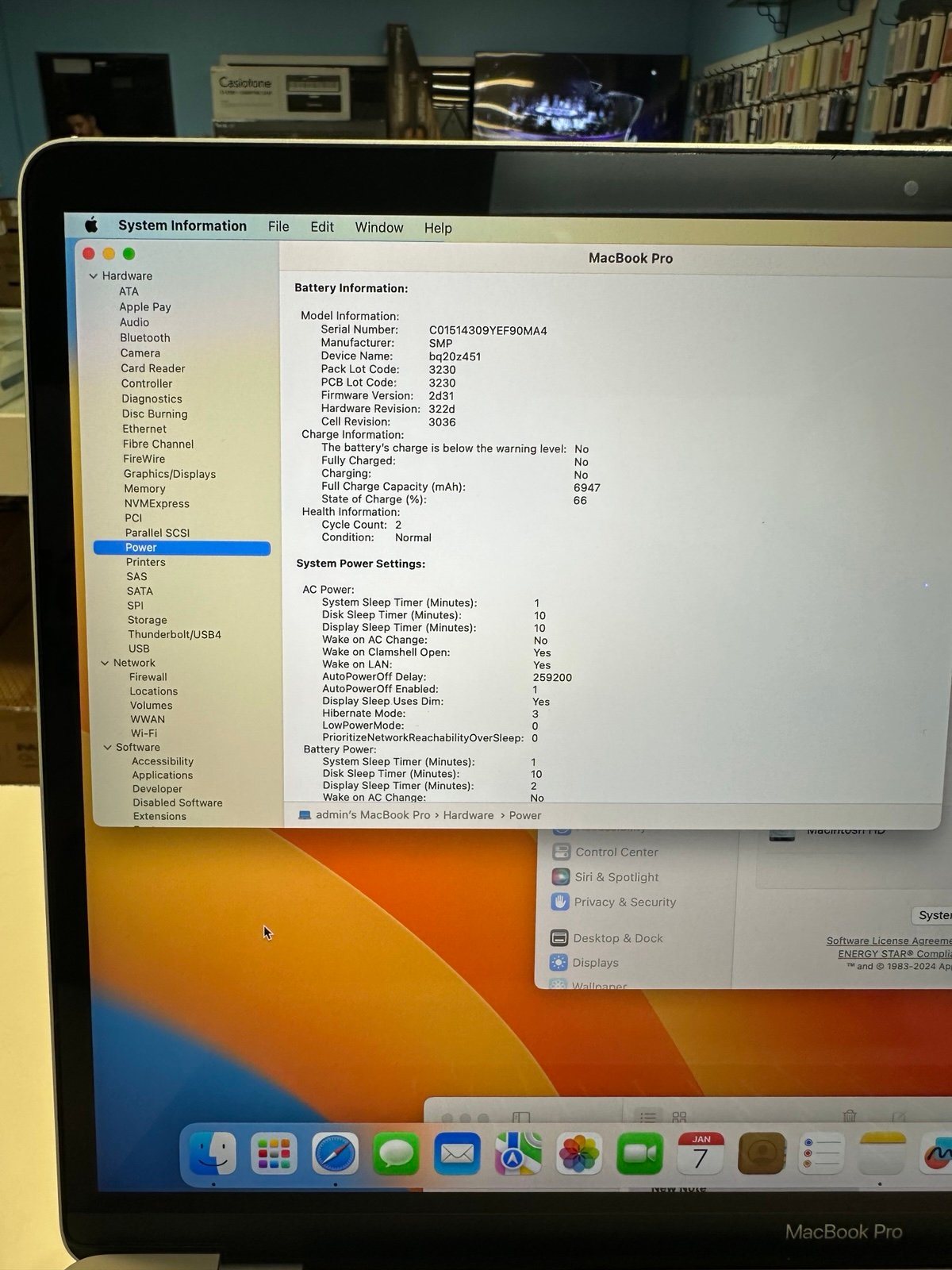Viewport: 952px width, 1270px height.
Task: Open Control Center in System Settings
Action: tap(605, 852)
